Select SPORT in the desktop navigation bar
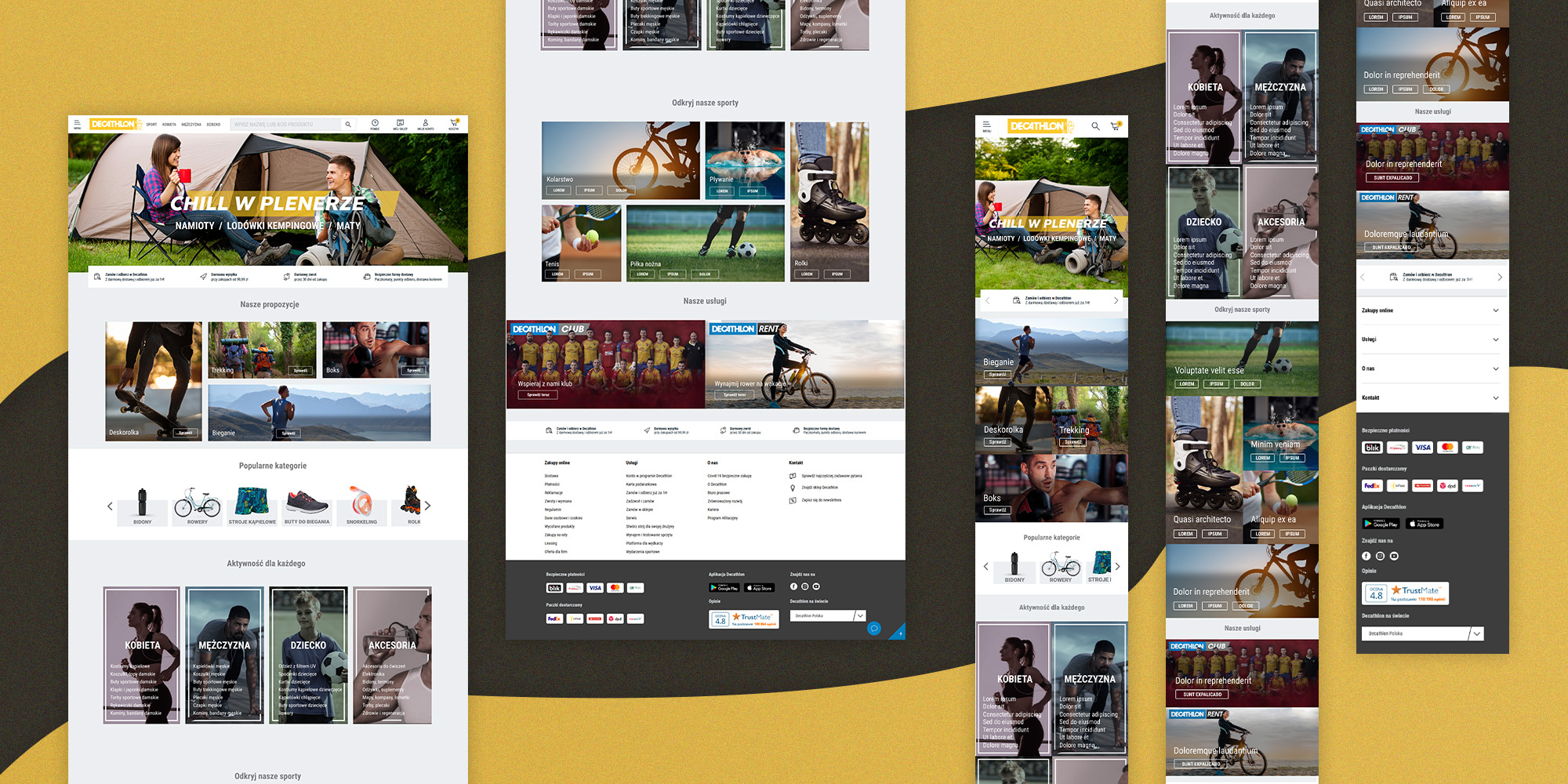The image size is (1568, 784). click(151, 125)
